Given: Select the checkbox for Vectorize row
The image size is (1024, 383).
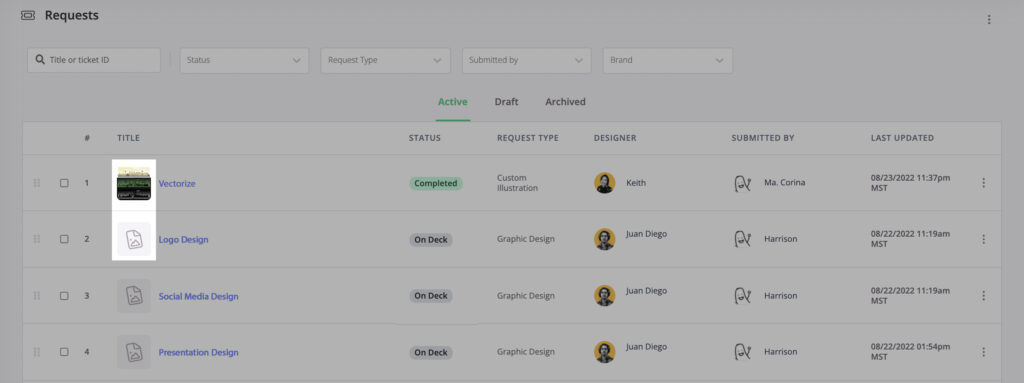Looking at the screenshot, I should click(64, 183).
